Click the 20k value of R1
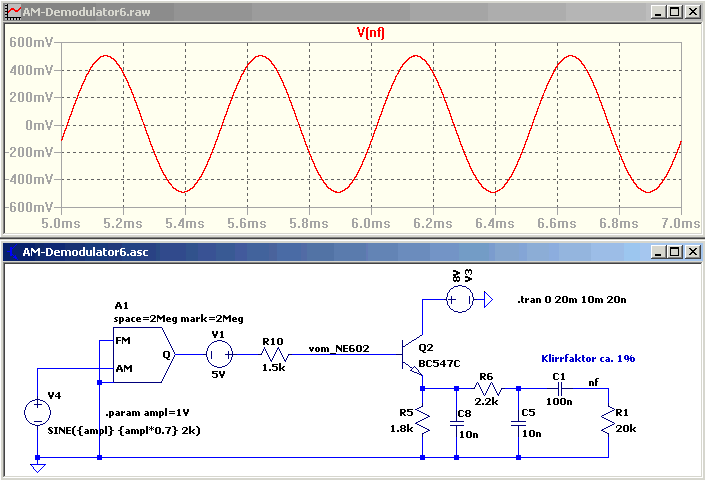The width and height of the screenshot is (705, 480). 626,429
